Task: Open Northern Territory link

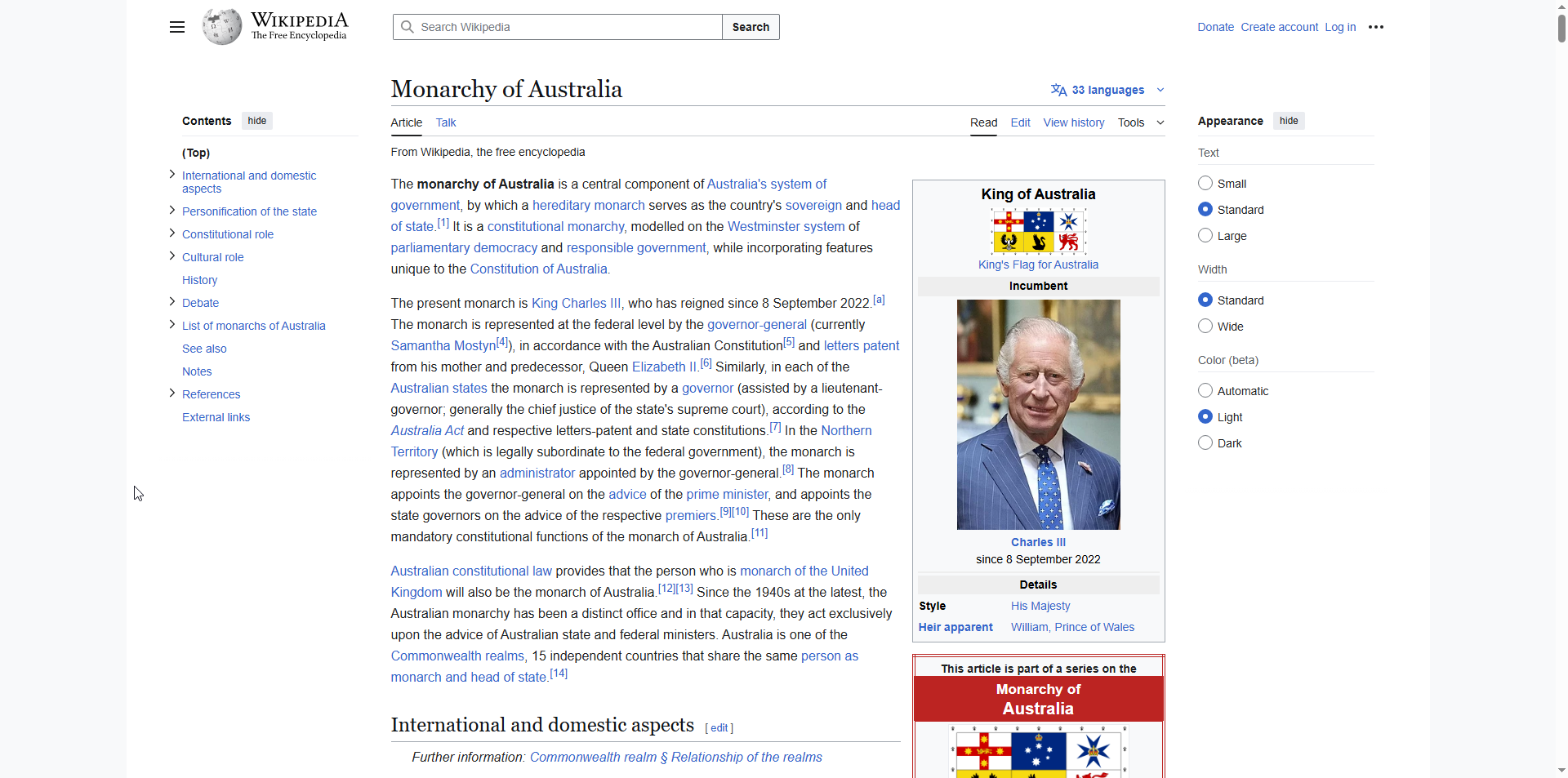Action: 846,430
